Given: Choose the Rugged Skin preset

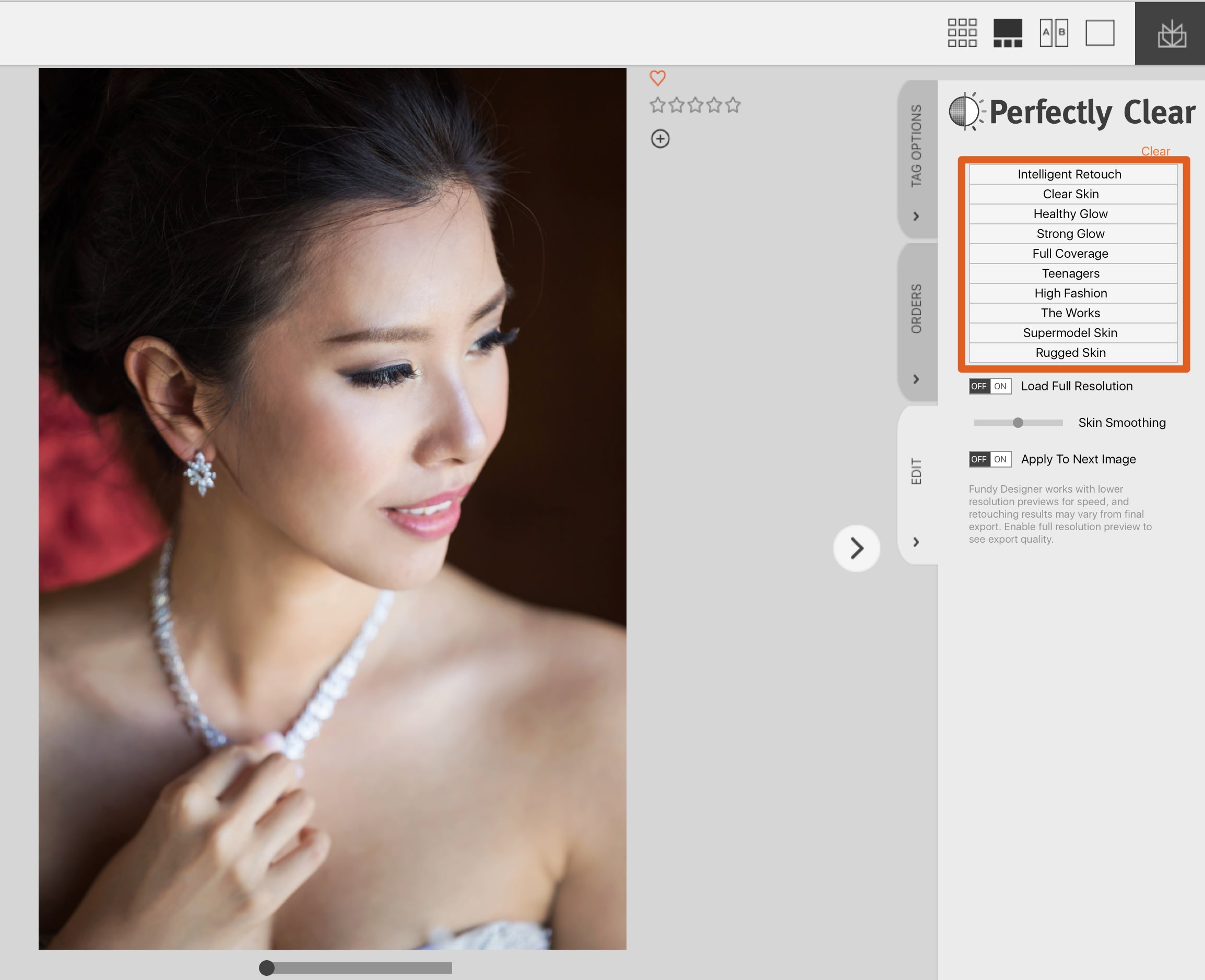Looking at the screenshot, I should (x=1073, y=353).
